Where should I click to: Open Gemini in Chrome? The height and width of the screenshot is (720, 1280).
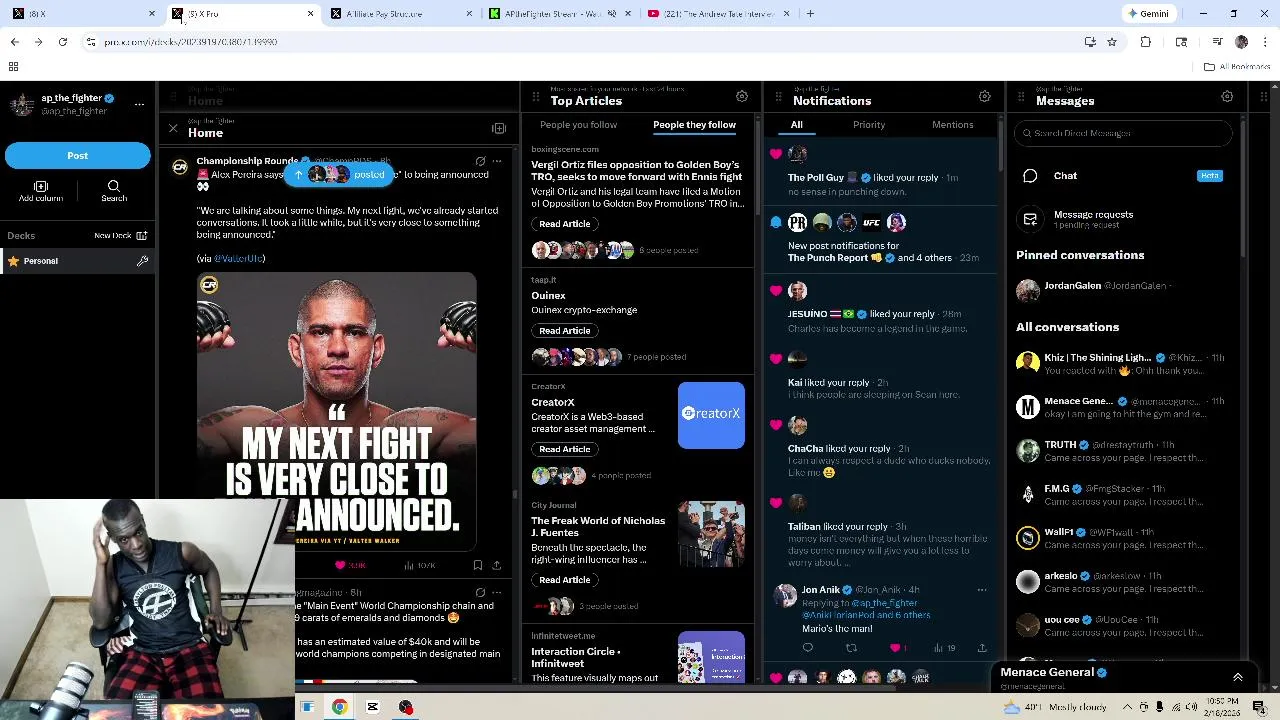coord(1148,14)
